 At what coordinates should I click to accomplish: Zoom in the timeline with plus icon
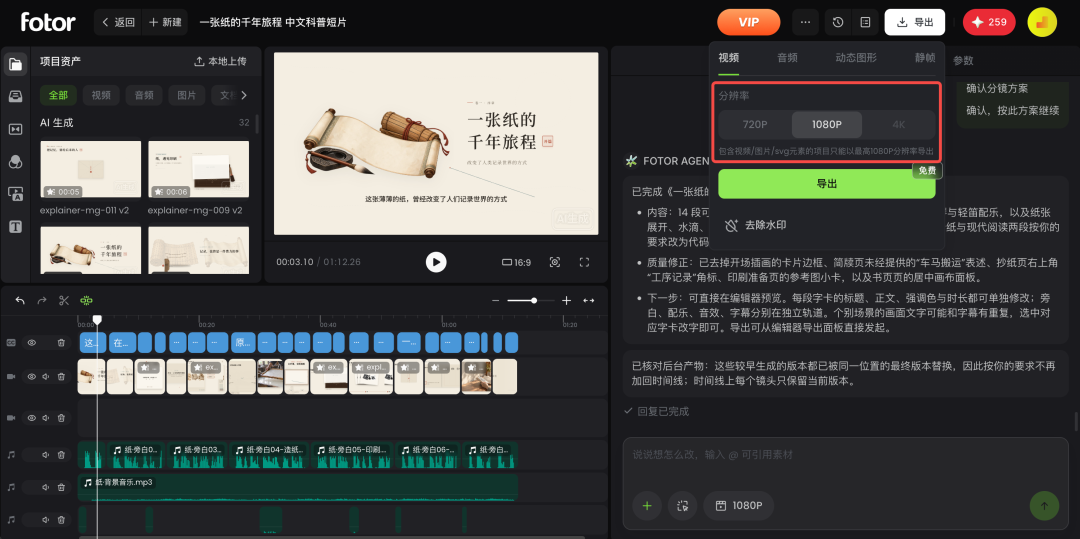(566, 301)
